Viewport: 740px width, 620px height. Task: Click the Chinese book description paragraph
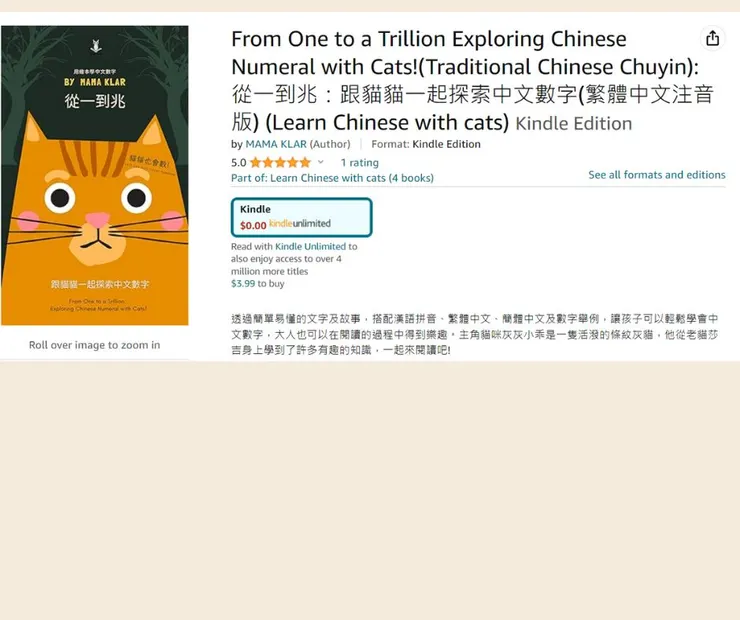tap(474, 335)
